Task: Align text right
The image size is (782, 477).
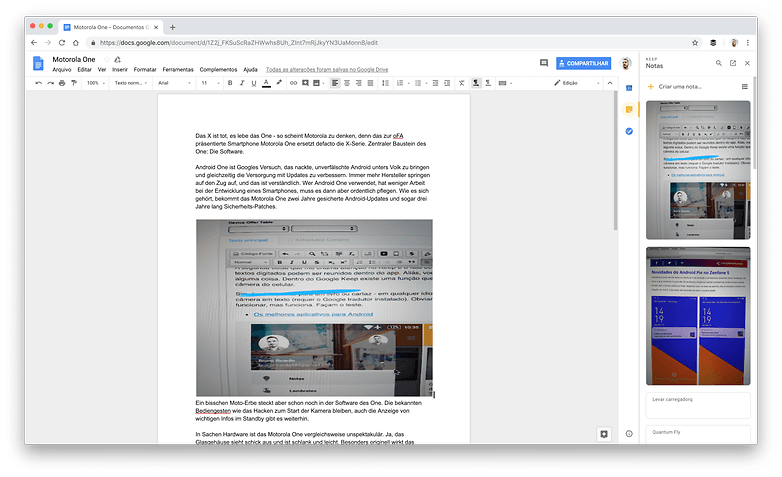Action: 359,83
